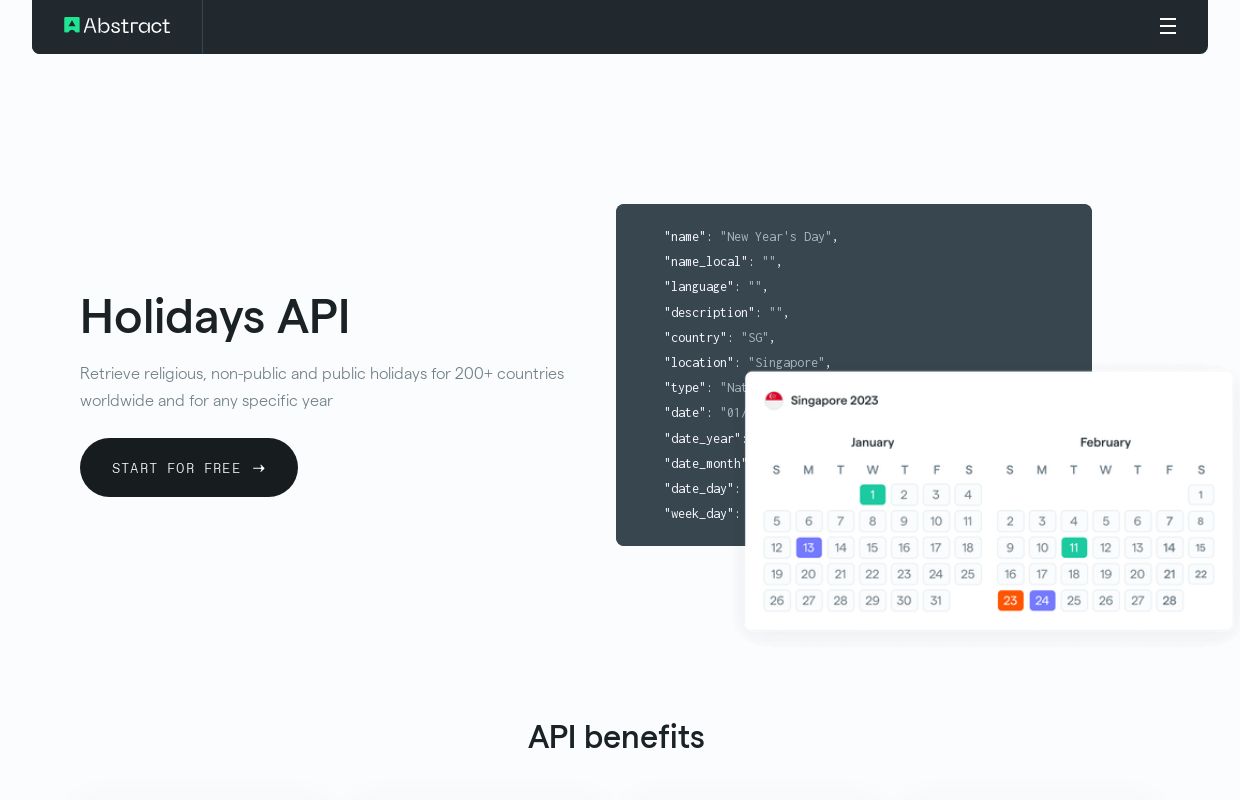
Task: Click the "Singapore 2023" calendar title
Action: click(x=834, y=400)
